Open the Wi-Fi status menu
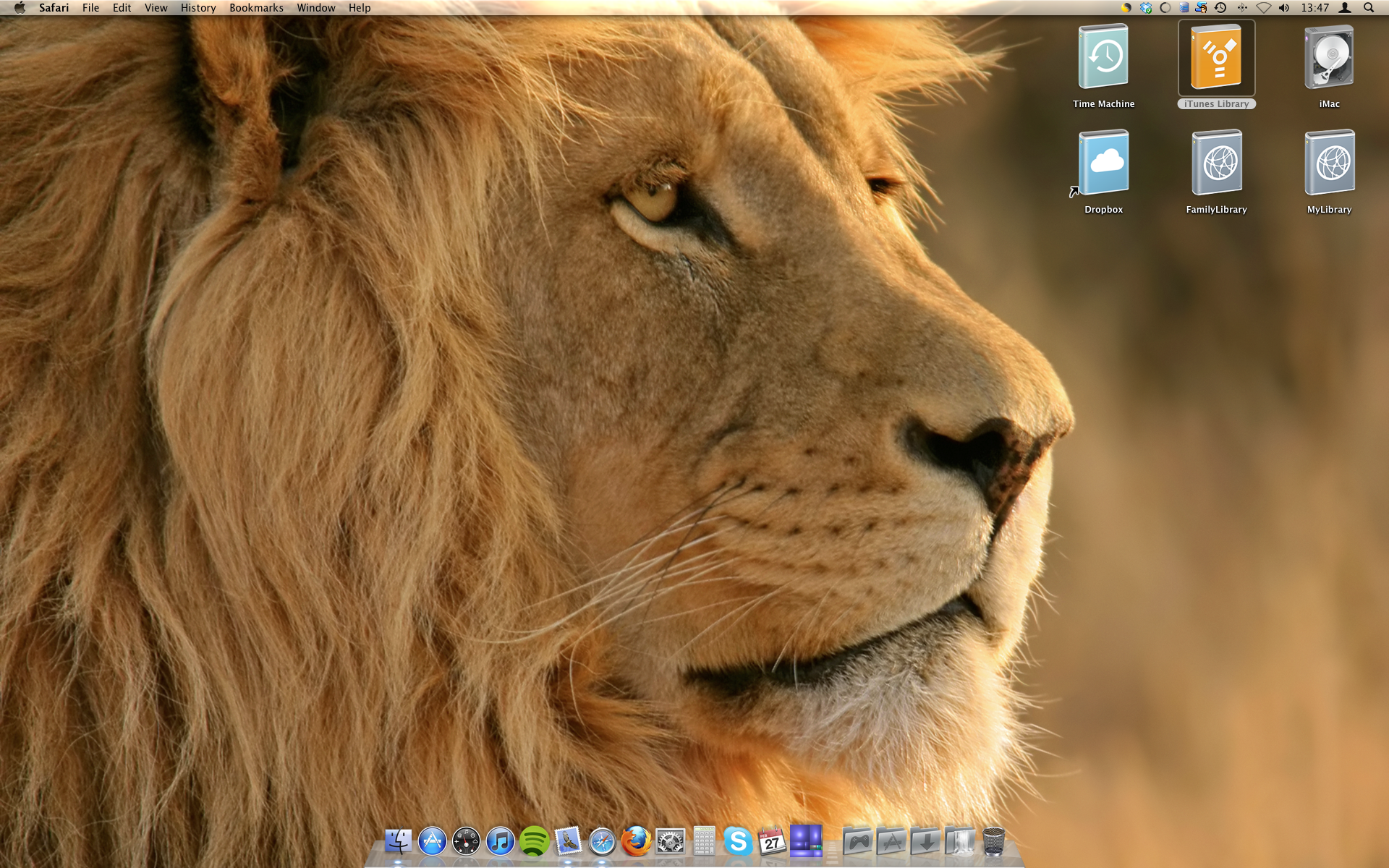 click(x=1263, y=8)
